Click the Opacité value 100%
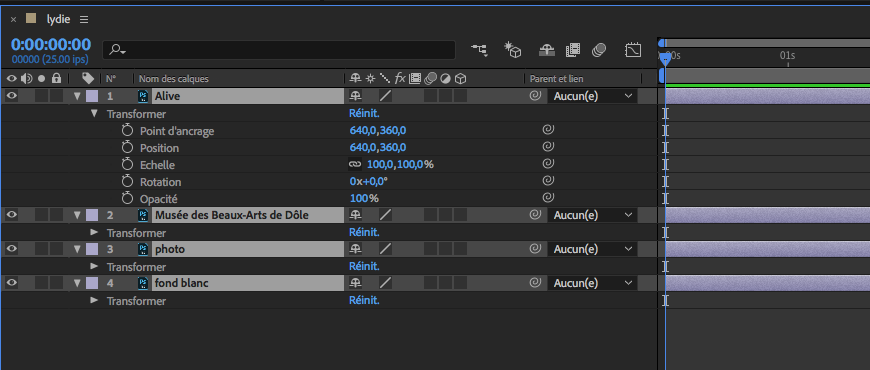The height and width of the screenshot is (370, 870). tap(364, 199)
